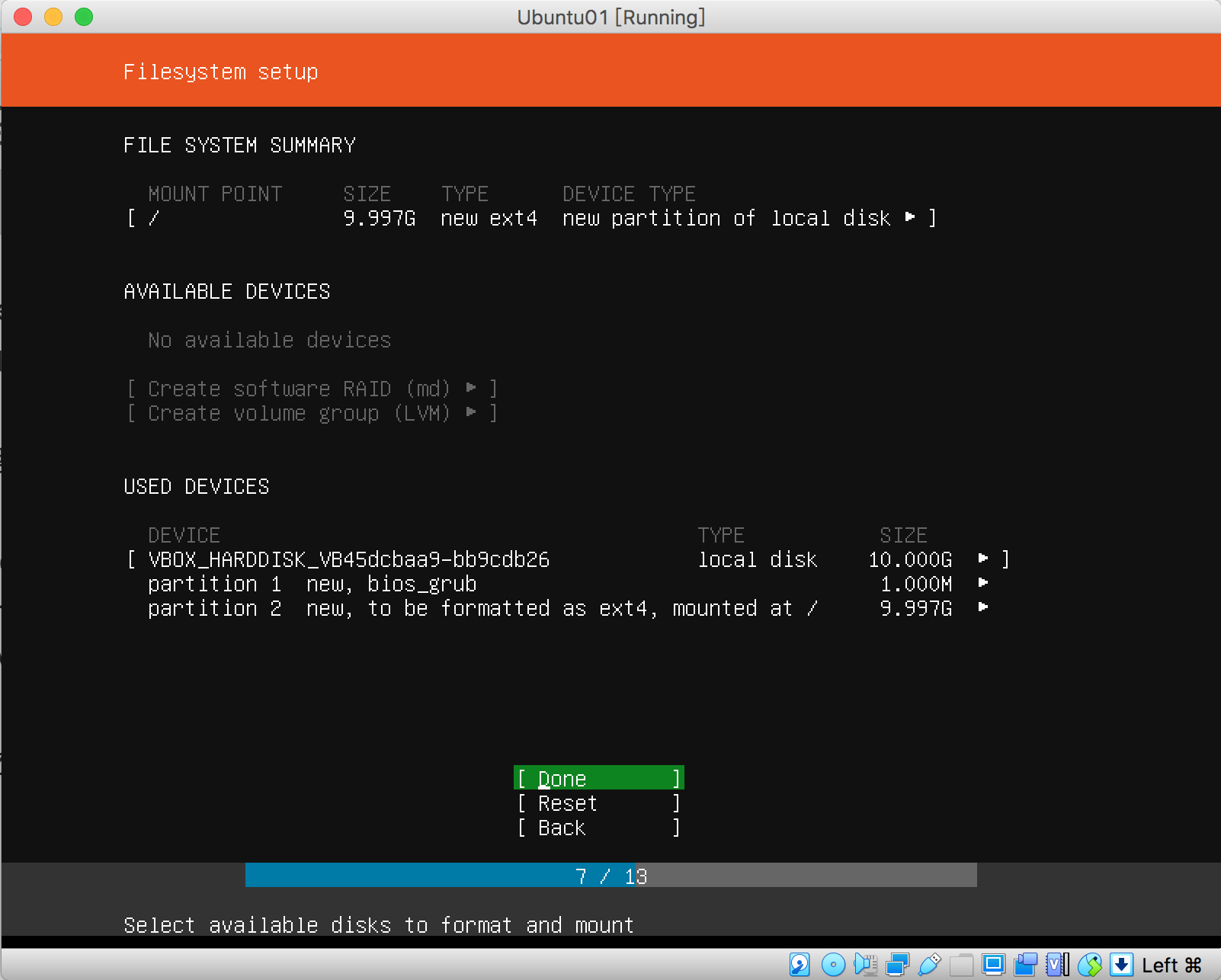Viewport: 1221px width, 980px height.
Task: Click the 'No available devices' message
Action: (270, 340)
